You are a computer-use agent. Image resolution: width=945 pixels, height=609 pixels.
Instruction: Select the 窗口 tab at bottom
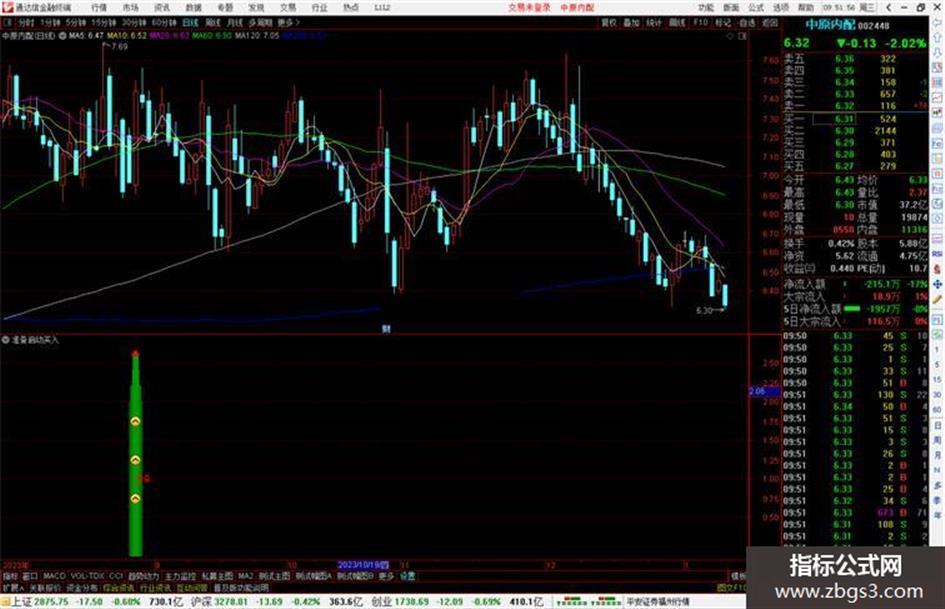[x=30, y=576]
